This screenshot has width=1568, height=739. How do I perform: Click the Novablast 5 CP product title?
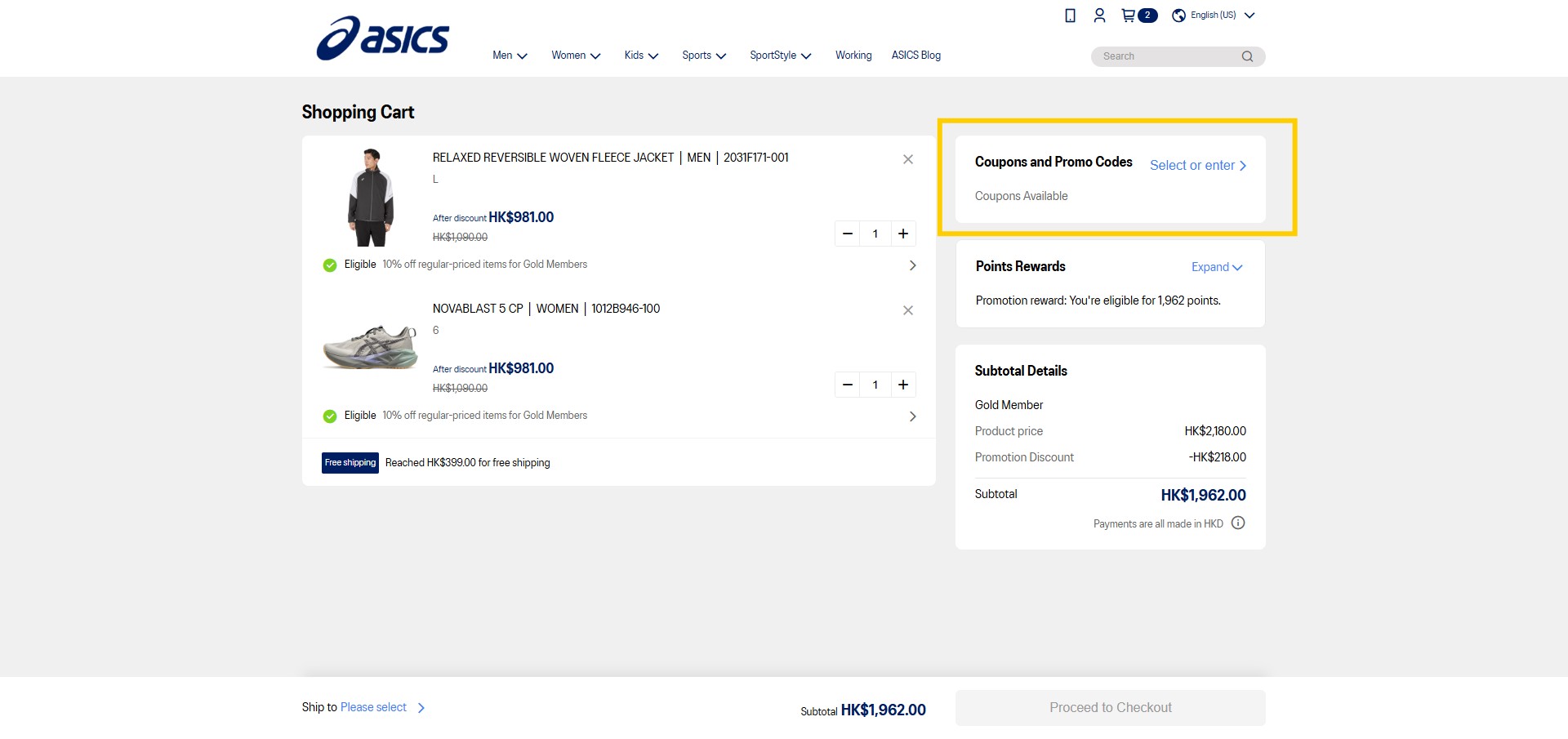click(546, 309)
